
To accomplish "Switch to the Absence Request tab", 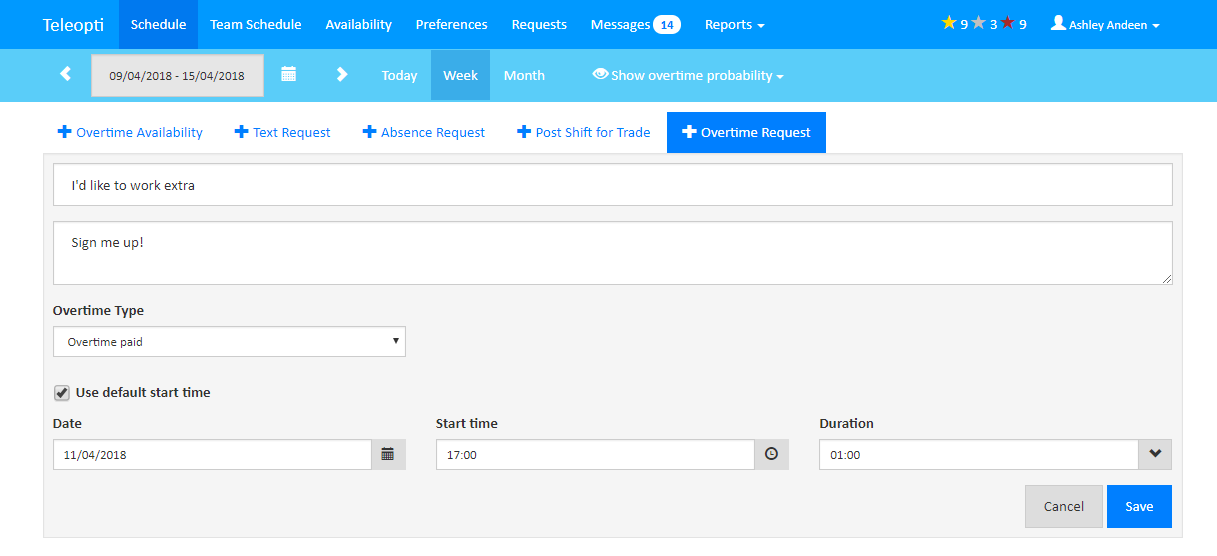I will (424, 132).
